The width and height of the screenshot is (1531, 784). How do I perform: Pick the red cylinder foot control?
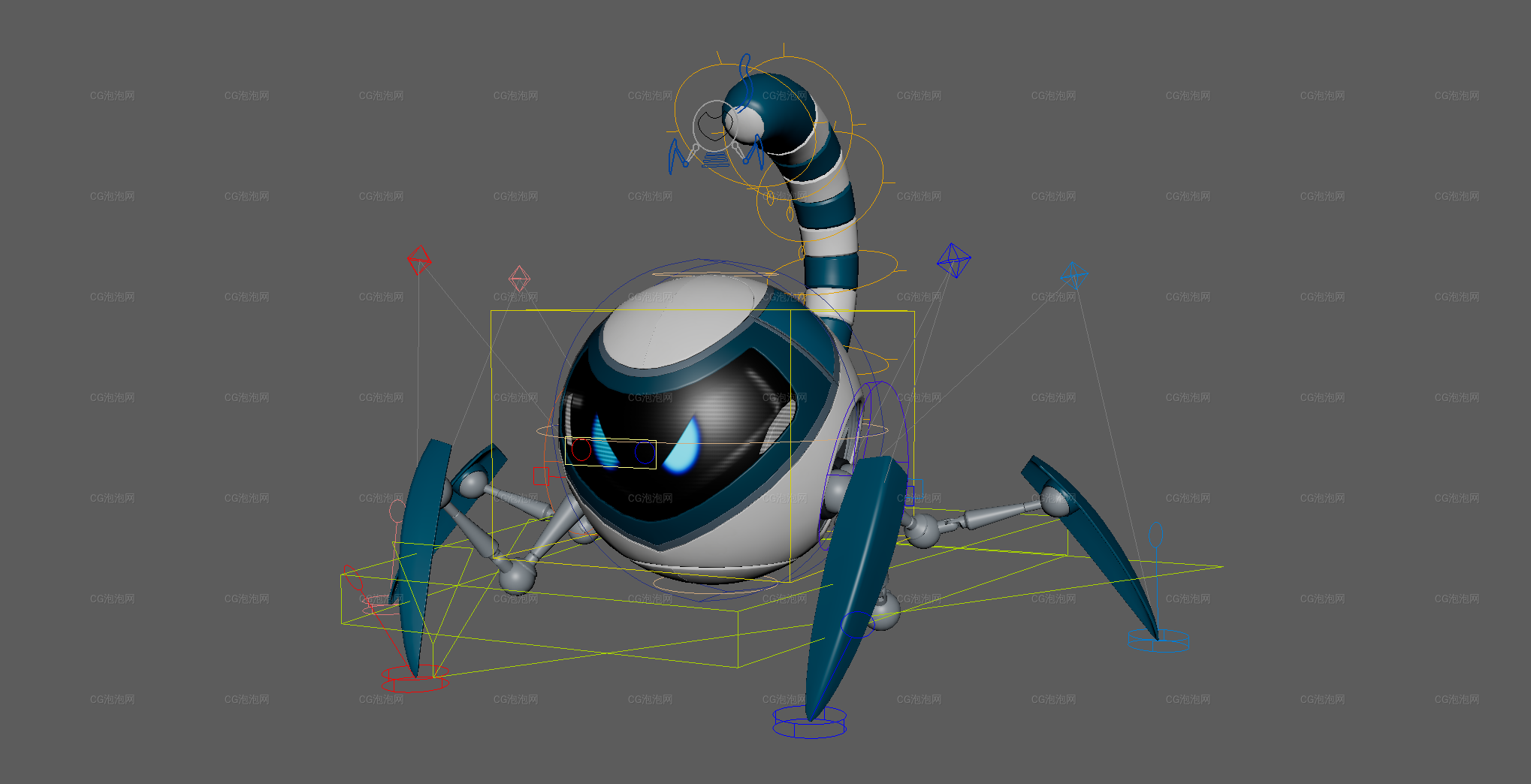414,678
